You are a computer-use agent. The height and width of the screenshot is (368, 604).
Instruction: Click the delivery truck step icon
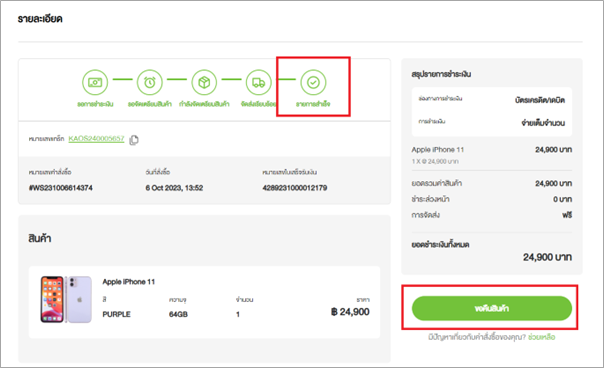(x=258, y=82)
